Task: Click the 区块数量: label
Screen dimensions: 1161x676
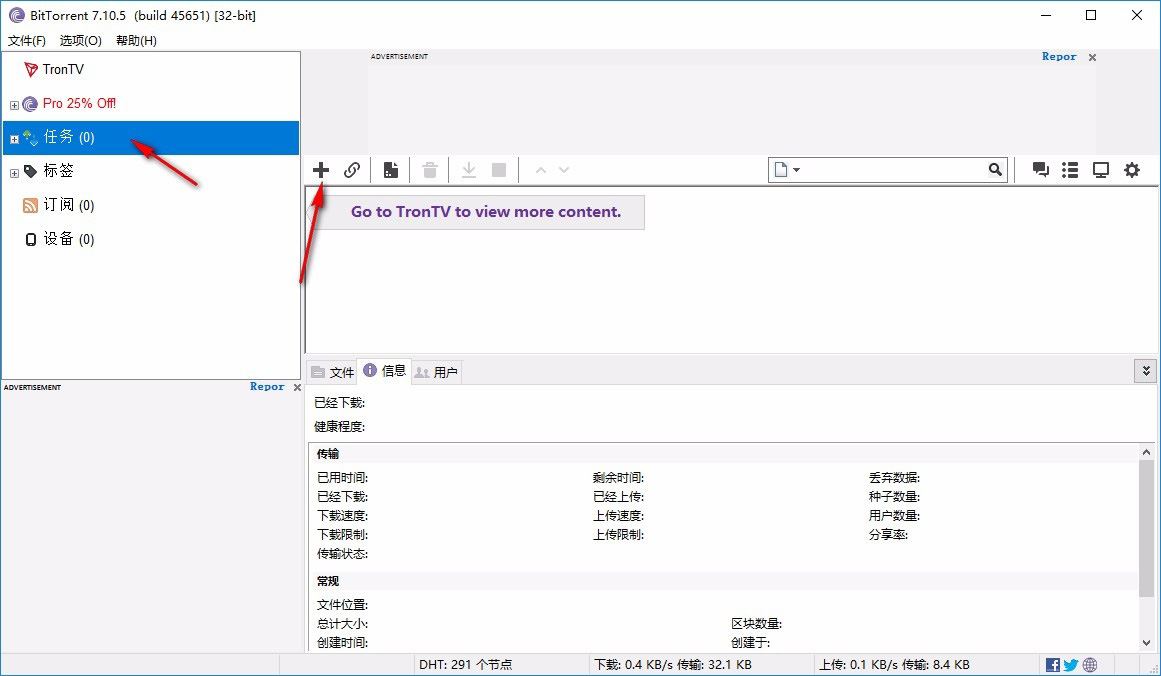Action: 757,624
